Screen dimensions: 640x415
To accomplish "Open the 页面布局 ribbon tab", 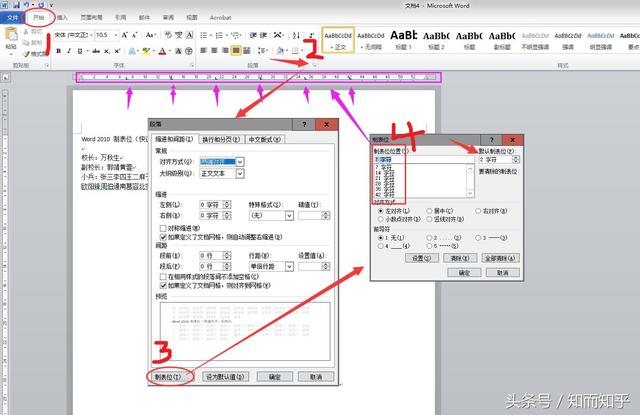I will [91, 18].
